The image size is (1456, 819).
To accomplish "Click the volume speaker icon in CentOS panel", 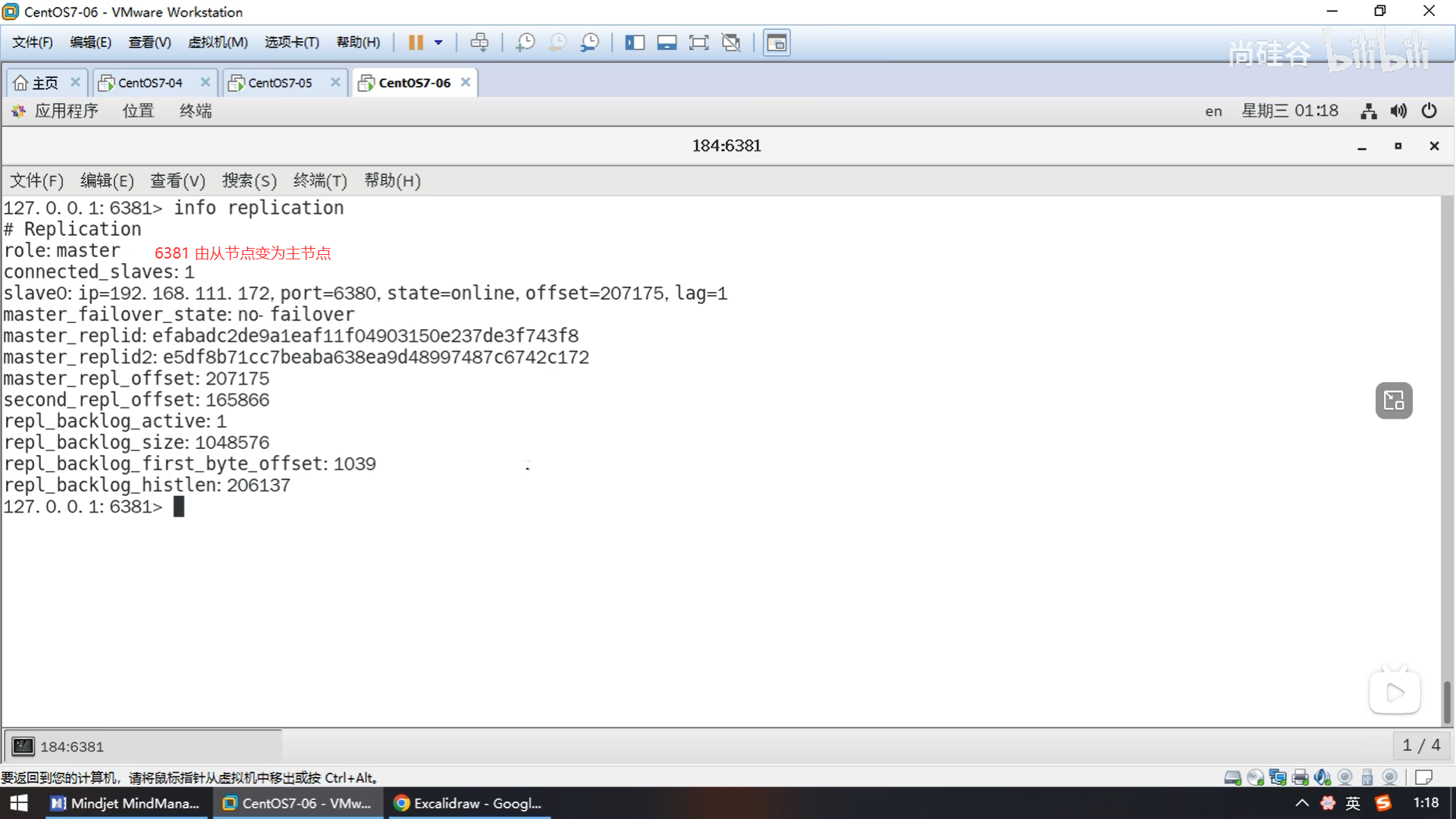I will tap(1398, 111).
